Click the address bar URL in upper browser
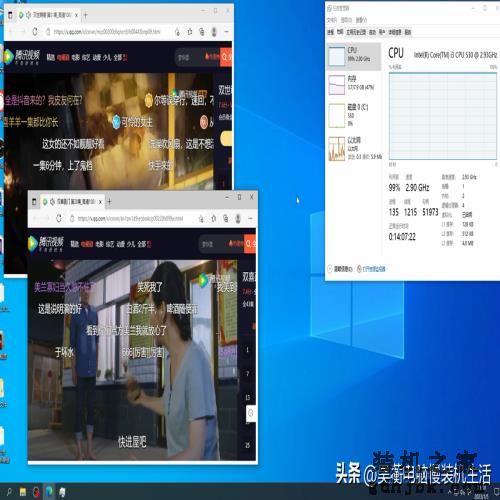The width and height of the screenshot is (500, 500). click(107, 32)
